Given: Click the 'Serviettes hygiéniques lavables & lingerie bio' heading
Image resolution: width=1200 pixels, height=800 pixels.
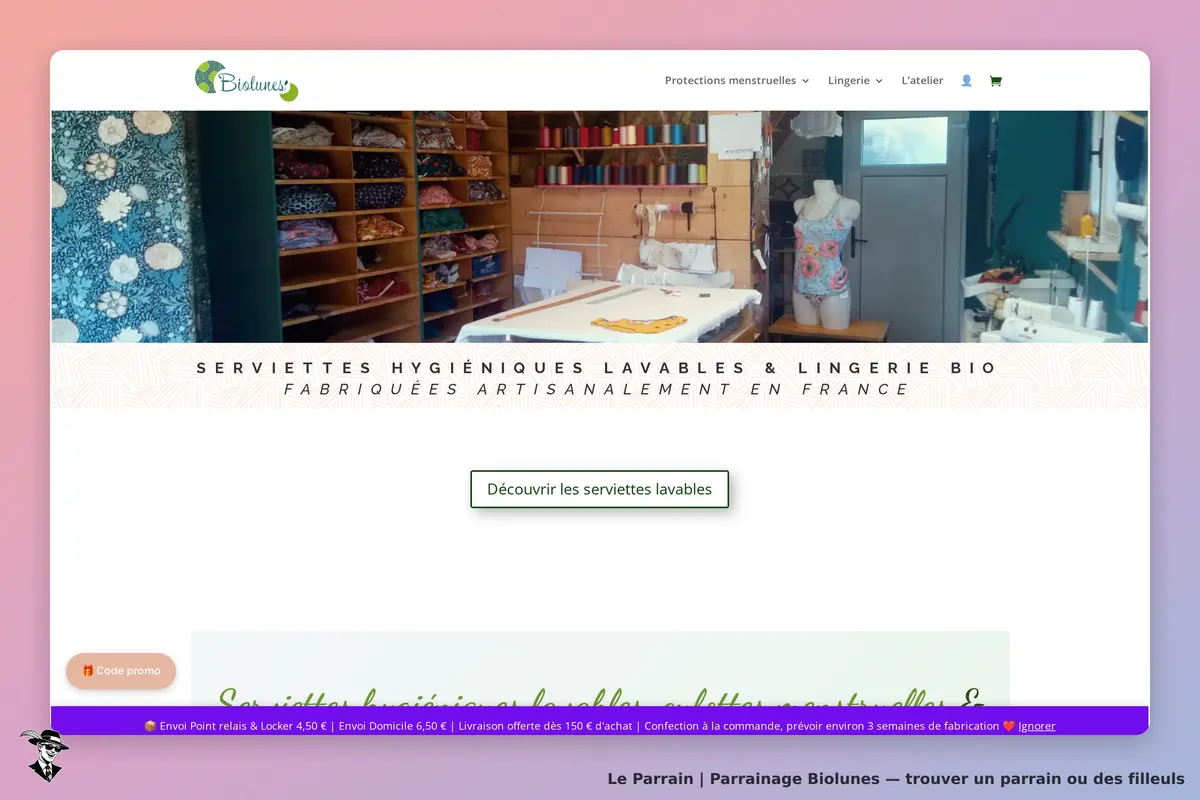Looking at the screenshot, I should [x=597, y=368].
